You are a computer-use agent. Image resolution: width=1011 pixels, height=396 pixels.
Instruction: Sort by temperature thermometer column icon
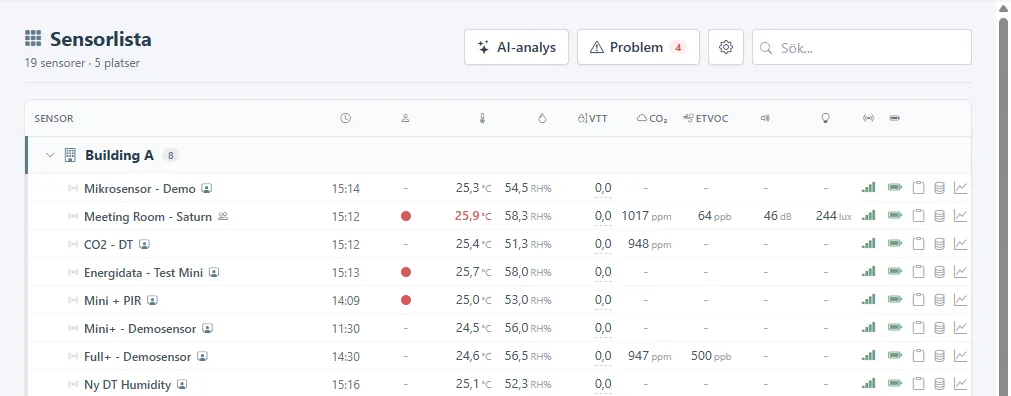pos(482,119)
